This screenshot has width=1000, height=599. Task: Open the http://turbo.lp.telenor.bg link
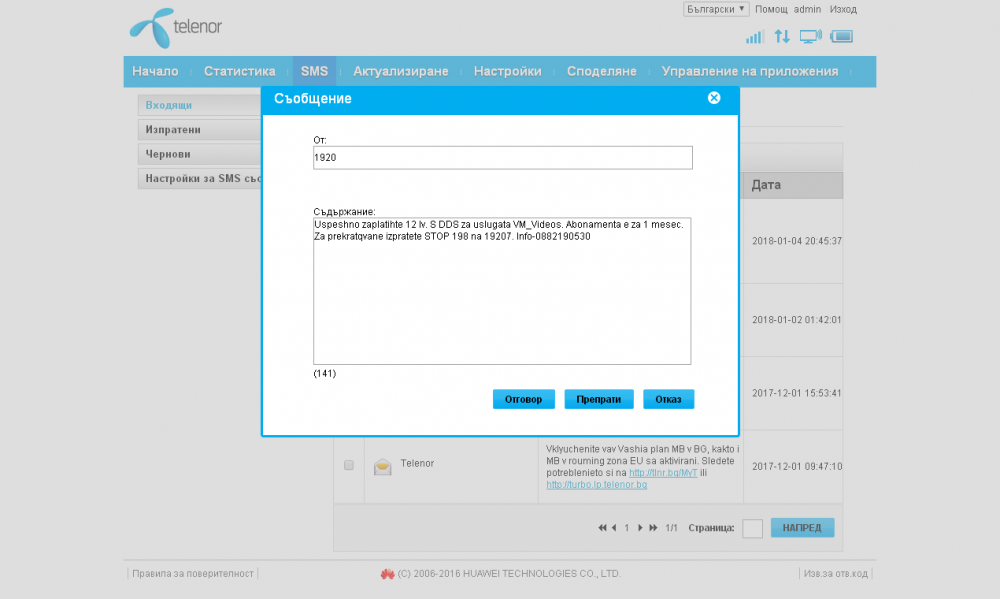(596, 485)
